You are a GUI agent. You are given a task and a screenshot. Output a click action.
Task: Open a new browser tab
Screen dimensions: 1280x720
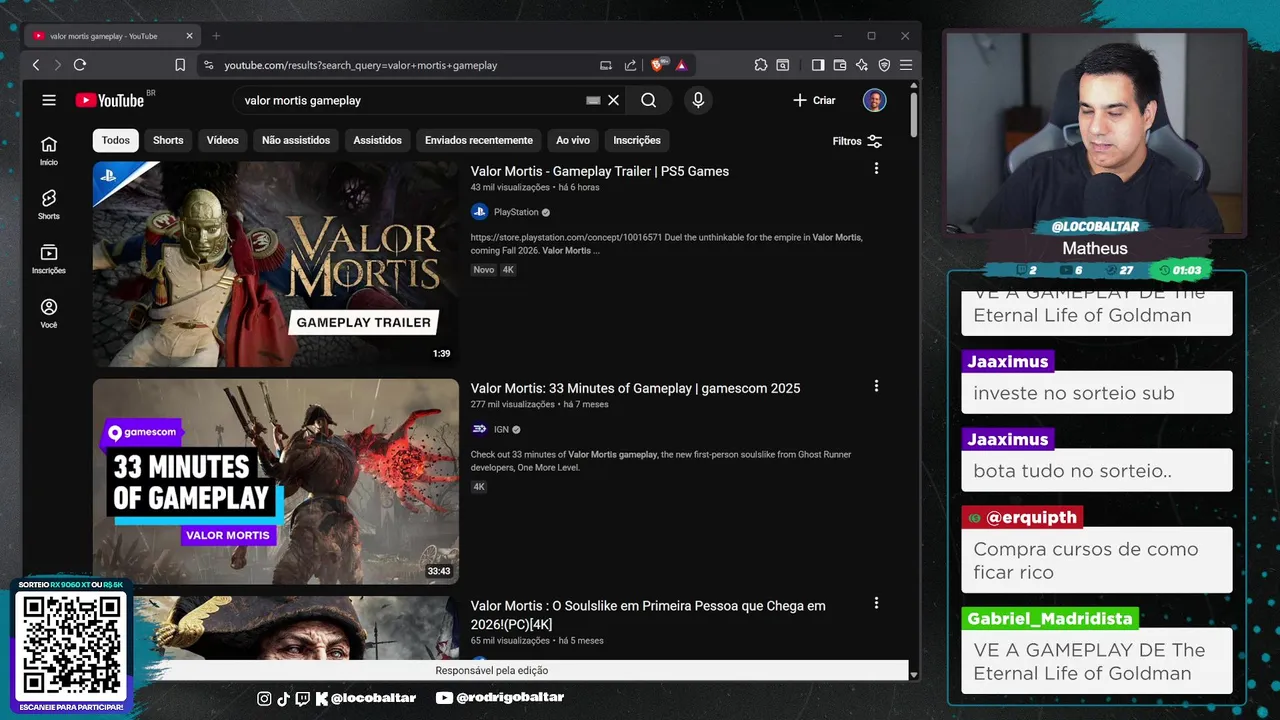(x=216, y=36)
